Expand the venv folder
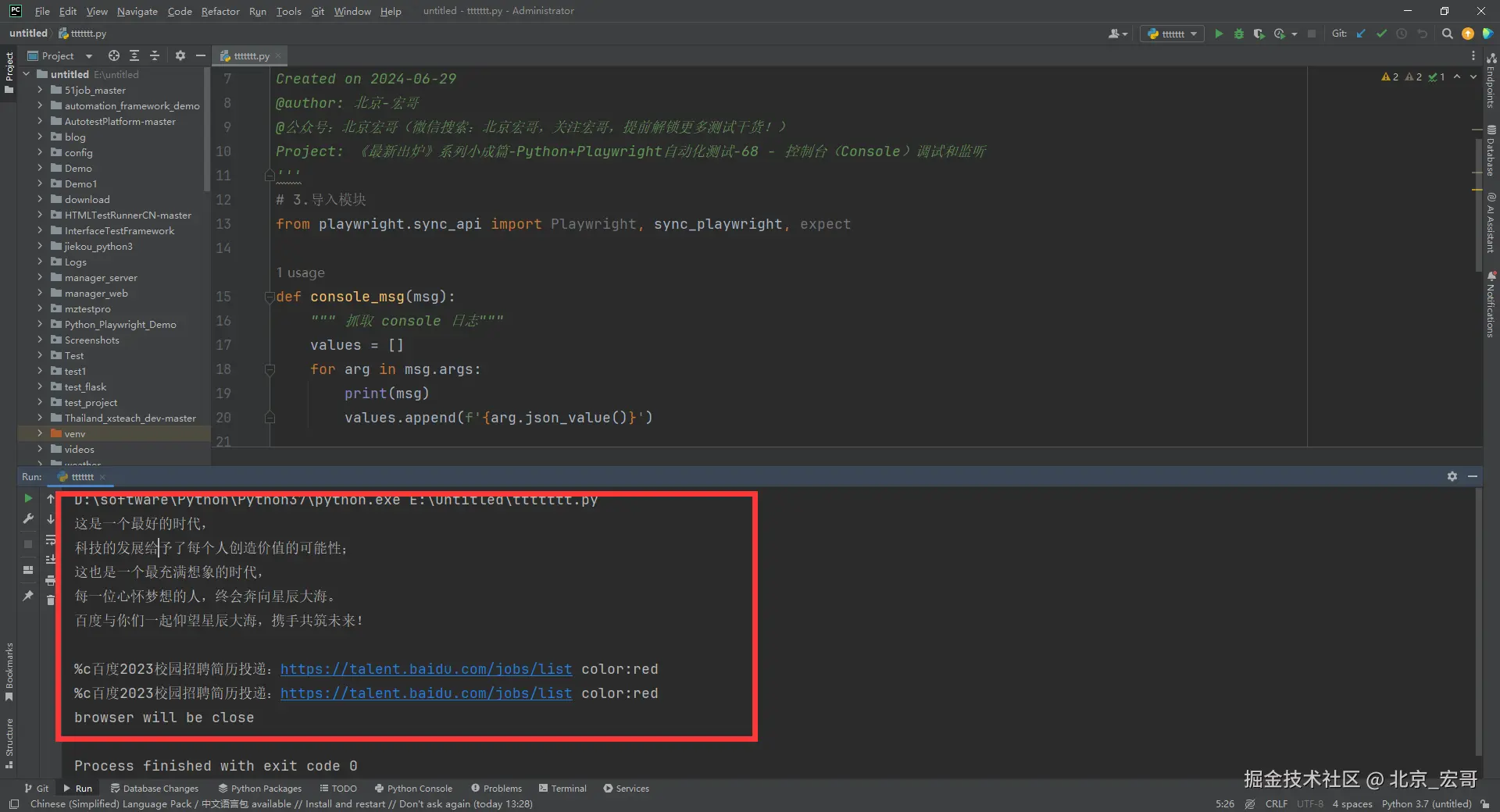1500x812 pixels. coord(40,433)
